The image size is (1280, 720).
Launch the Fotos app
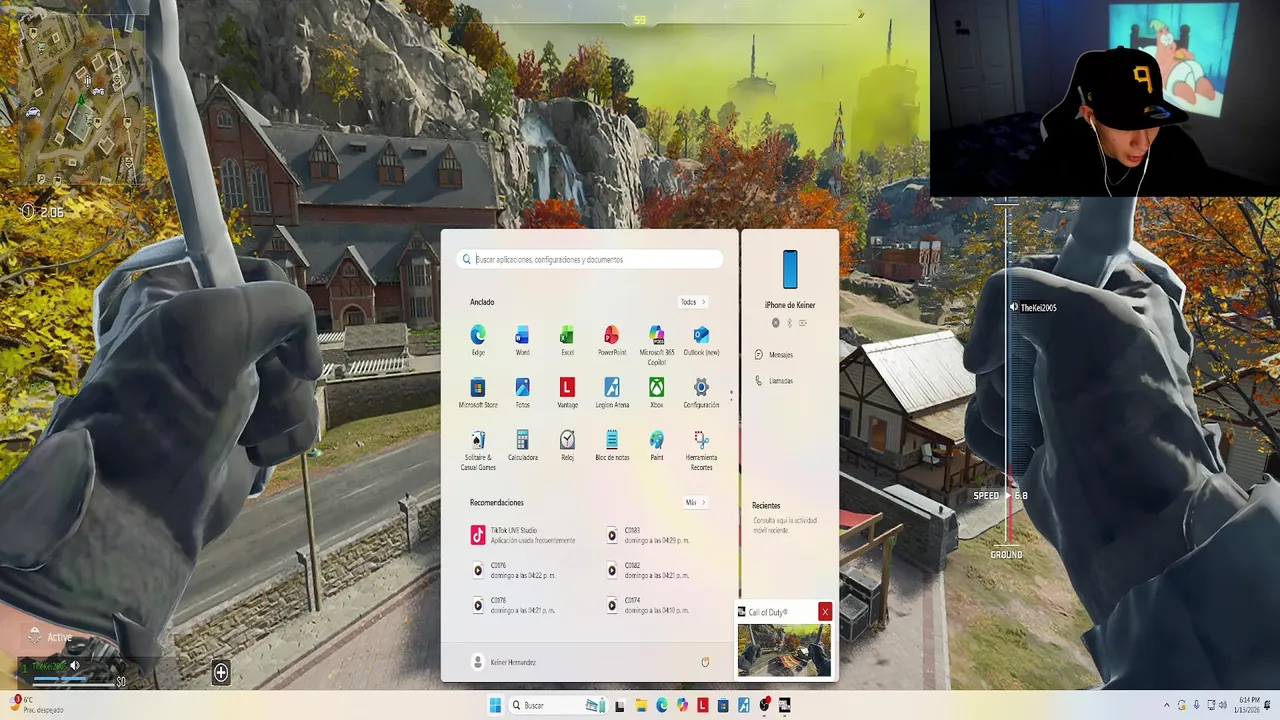[522, 393]
